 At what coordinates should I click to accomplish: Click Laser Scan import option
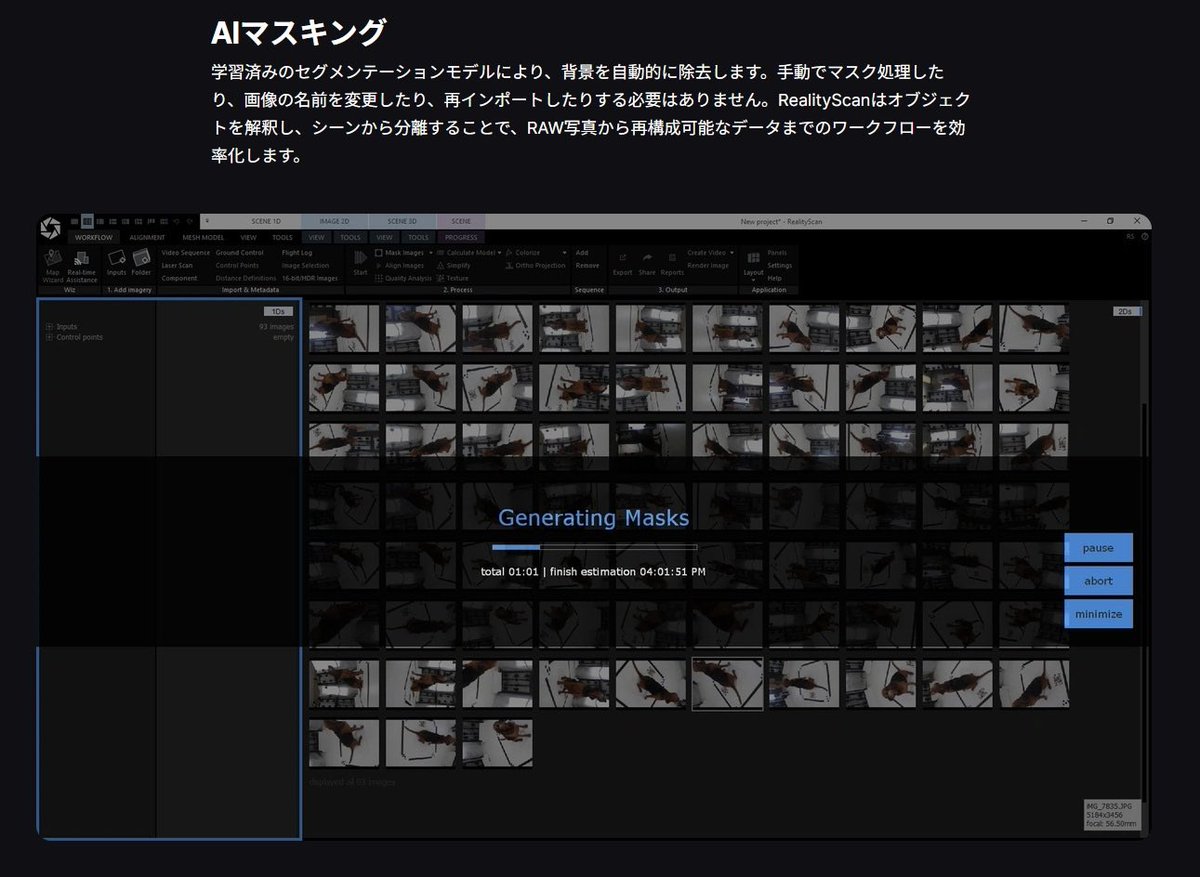point(177,266)
